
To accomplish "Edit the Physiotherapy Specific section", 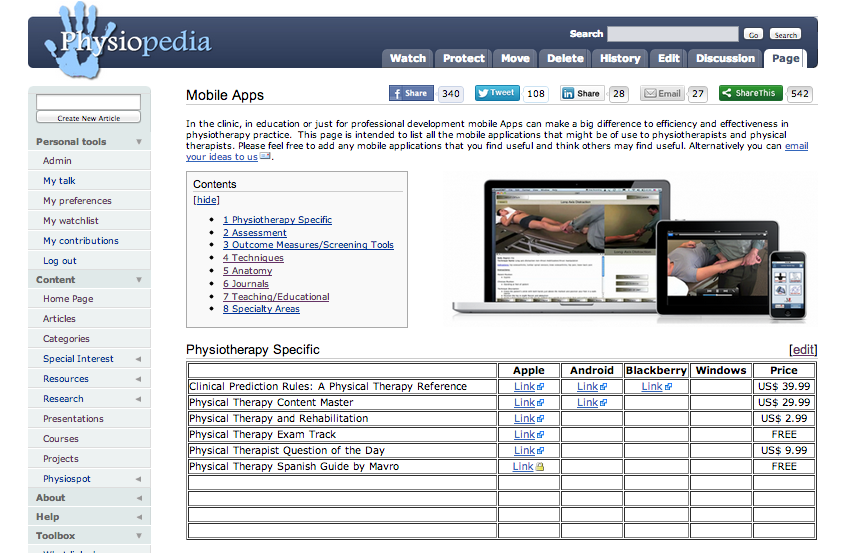I will coord(803,350).
